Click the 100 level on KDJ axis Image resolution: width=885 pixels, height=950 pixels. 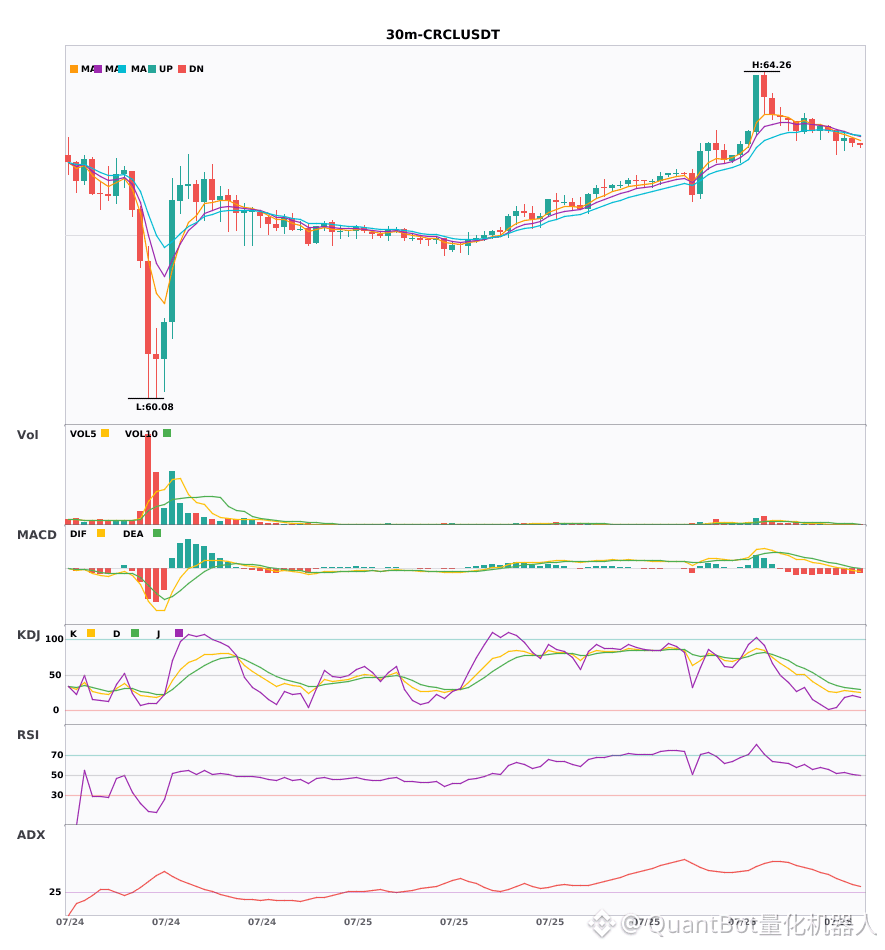pos(54,639)
